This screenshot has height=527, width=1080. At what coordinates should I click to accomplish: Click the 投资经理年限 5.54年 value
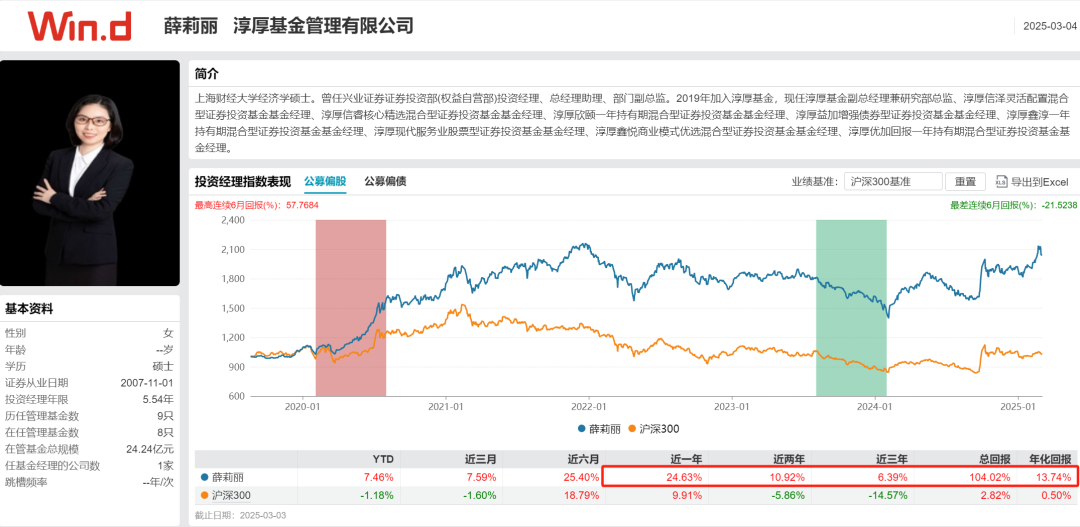point(158,400)
